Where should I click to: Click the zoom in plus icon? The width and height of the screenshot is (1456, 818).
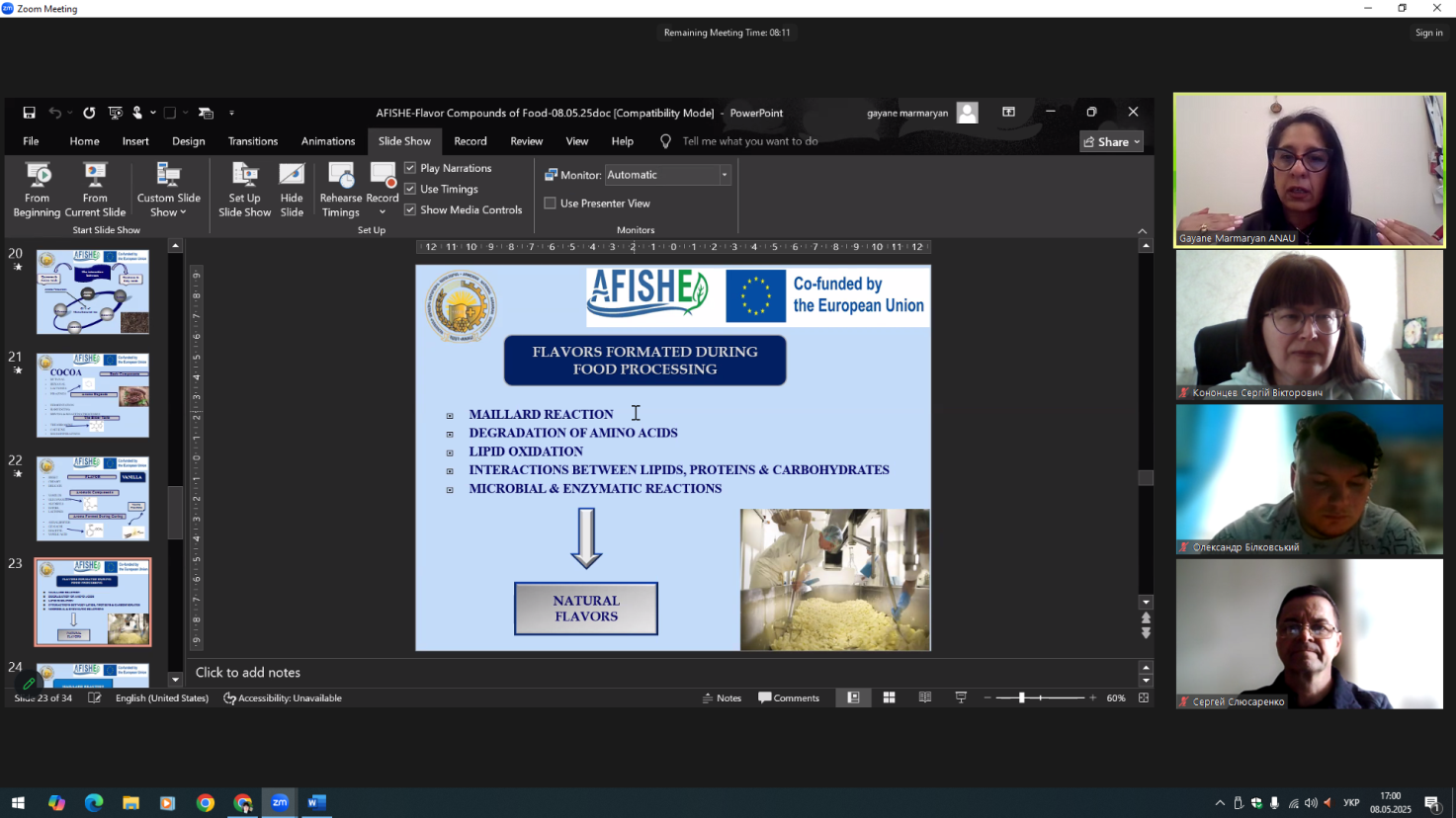tap(1092, 697)
